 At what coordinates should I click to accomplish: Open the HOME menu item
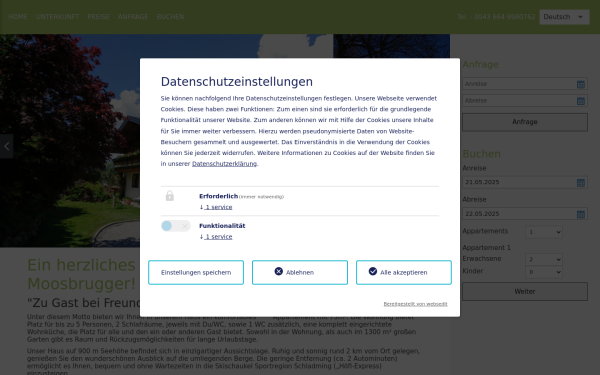(x=18, y=17)
